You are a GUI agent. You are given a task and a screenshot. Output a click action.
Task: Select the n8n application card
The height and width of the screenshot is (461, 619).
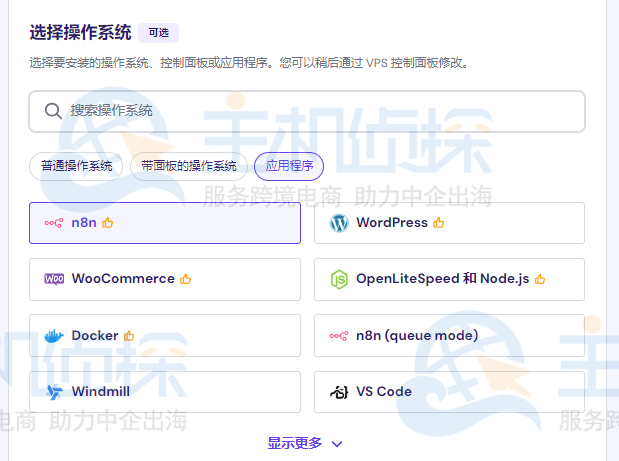coord(165,223)
